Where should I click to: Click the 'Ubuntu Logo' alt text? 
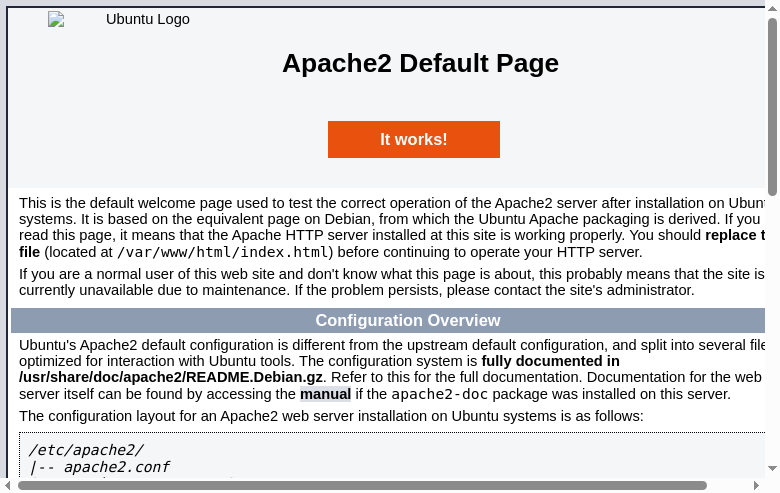(x=148, y=19)
